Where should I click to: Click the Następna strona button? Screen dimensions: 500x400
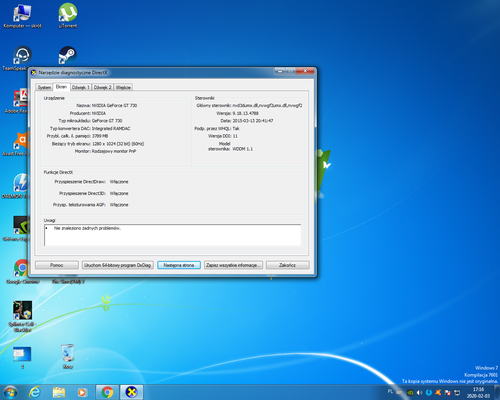pos(179,265)
